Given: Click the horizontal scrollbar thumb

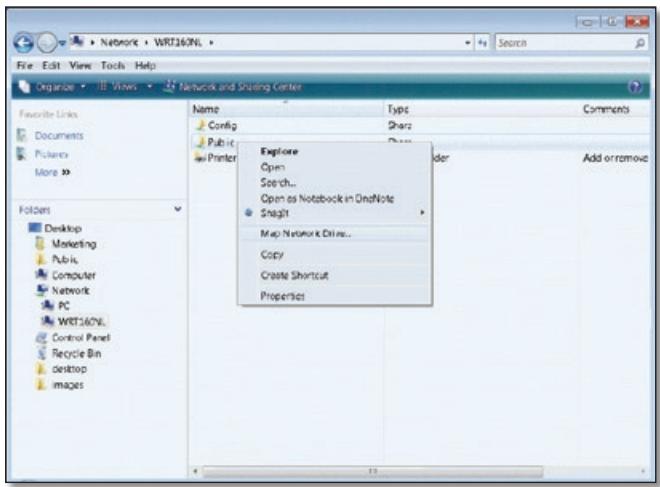Looking at the screenshot, I should point(373,471).
